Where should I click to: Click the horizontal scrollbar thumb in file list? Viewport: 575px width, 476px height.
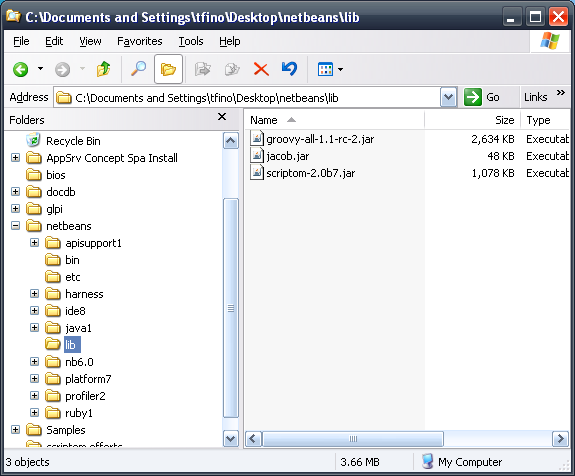point(353,439)
